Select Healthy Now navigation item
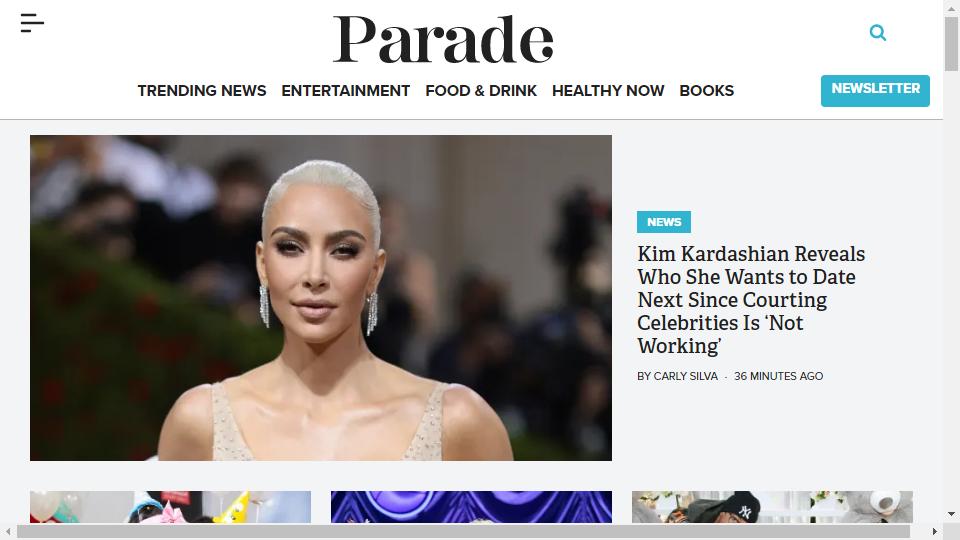Screen dimensions: 960x540 coord(608,91)
